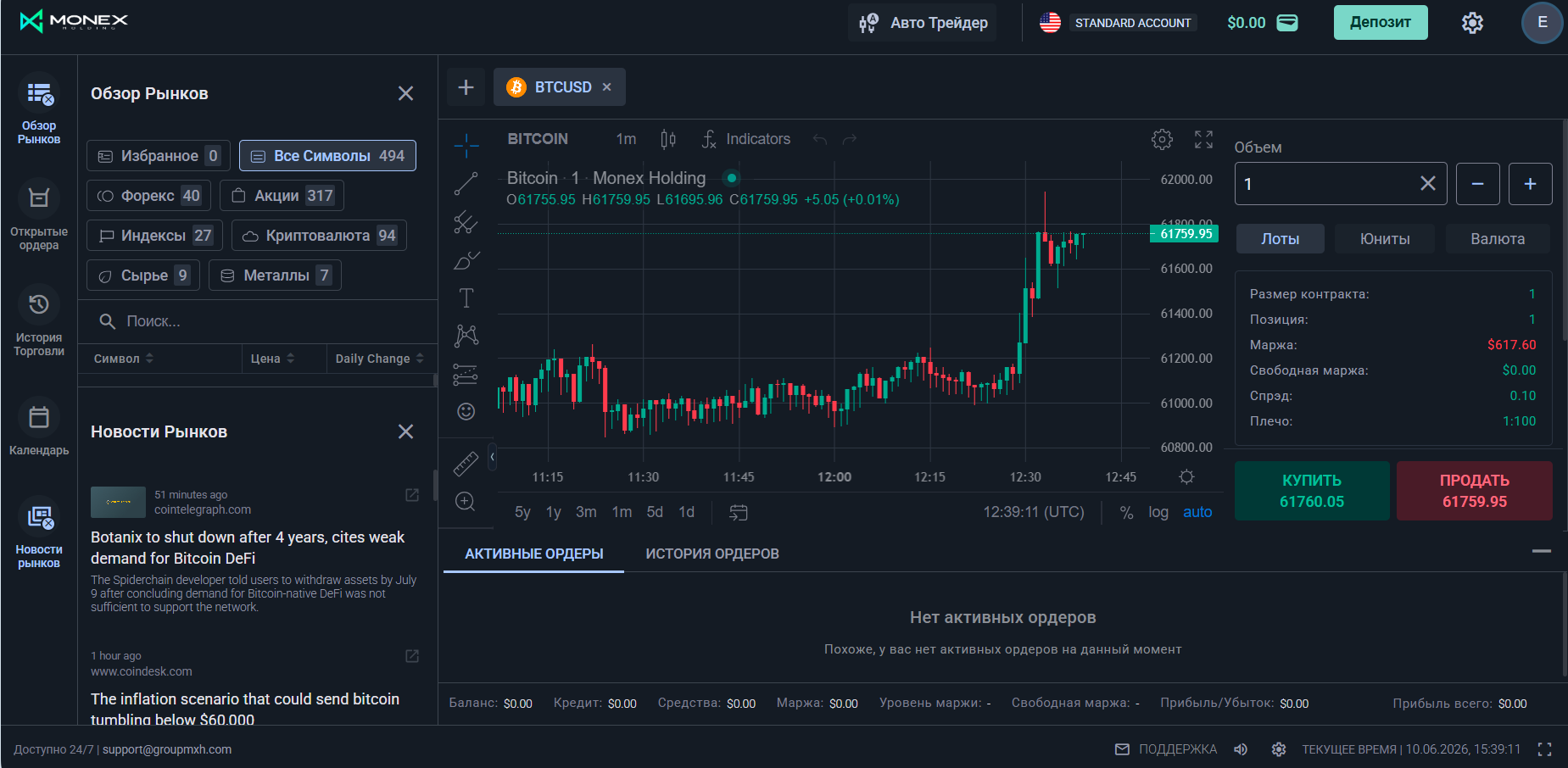Select the trend line drawing tool

tap(466, 183)
